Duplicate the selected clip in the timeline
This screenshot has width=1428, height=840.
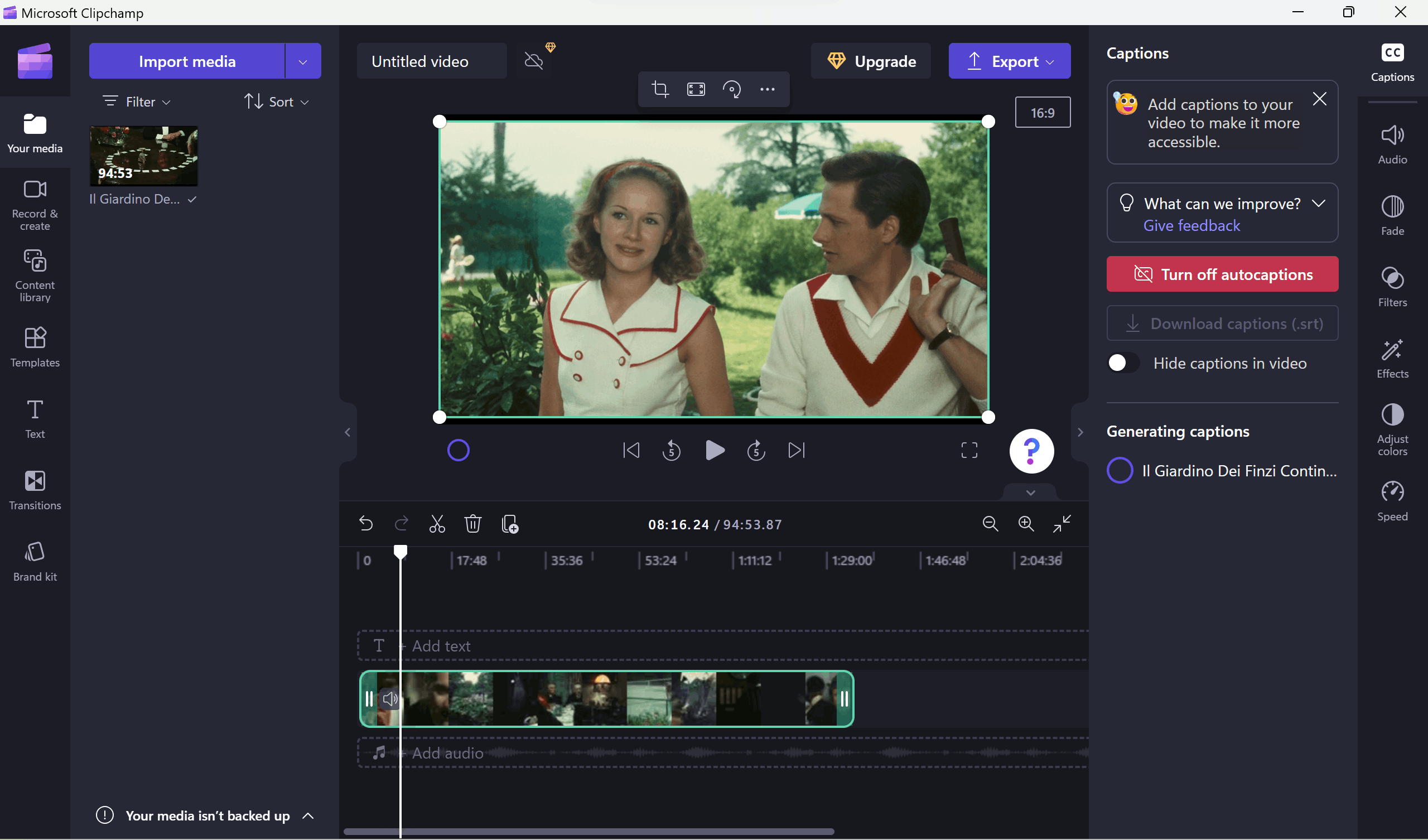(509, 524)
